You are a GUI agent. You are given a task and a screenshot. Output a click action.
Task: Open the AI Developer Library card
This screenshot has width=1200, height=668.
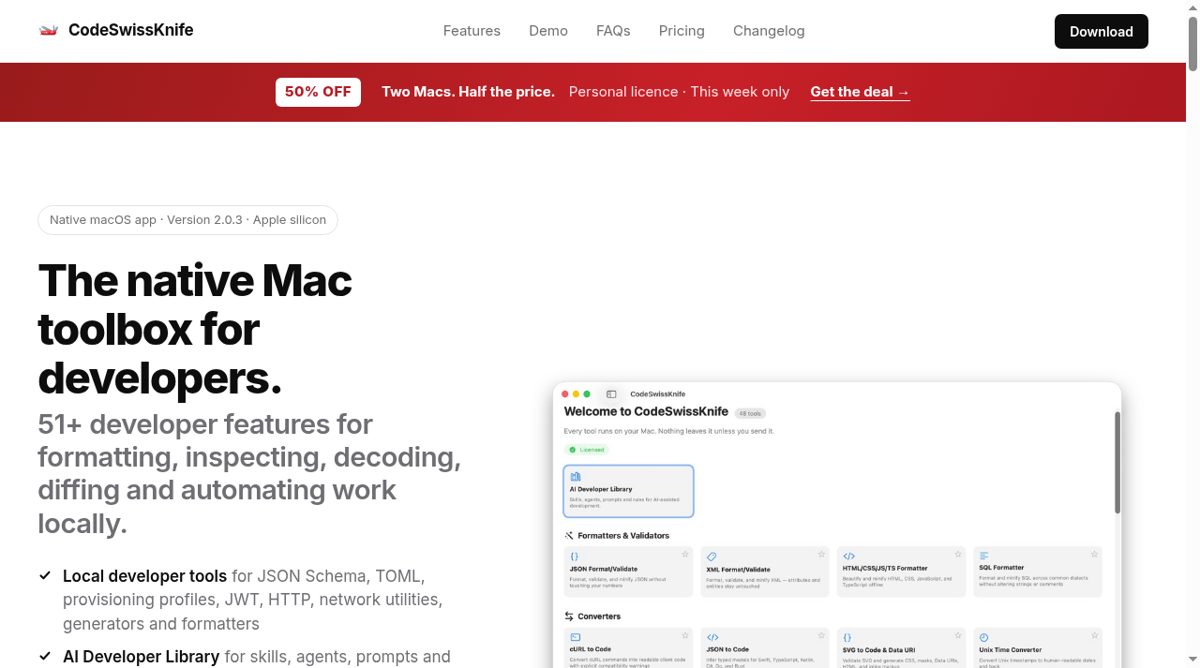tap(628, 491)
